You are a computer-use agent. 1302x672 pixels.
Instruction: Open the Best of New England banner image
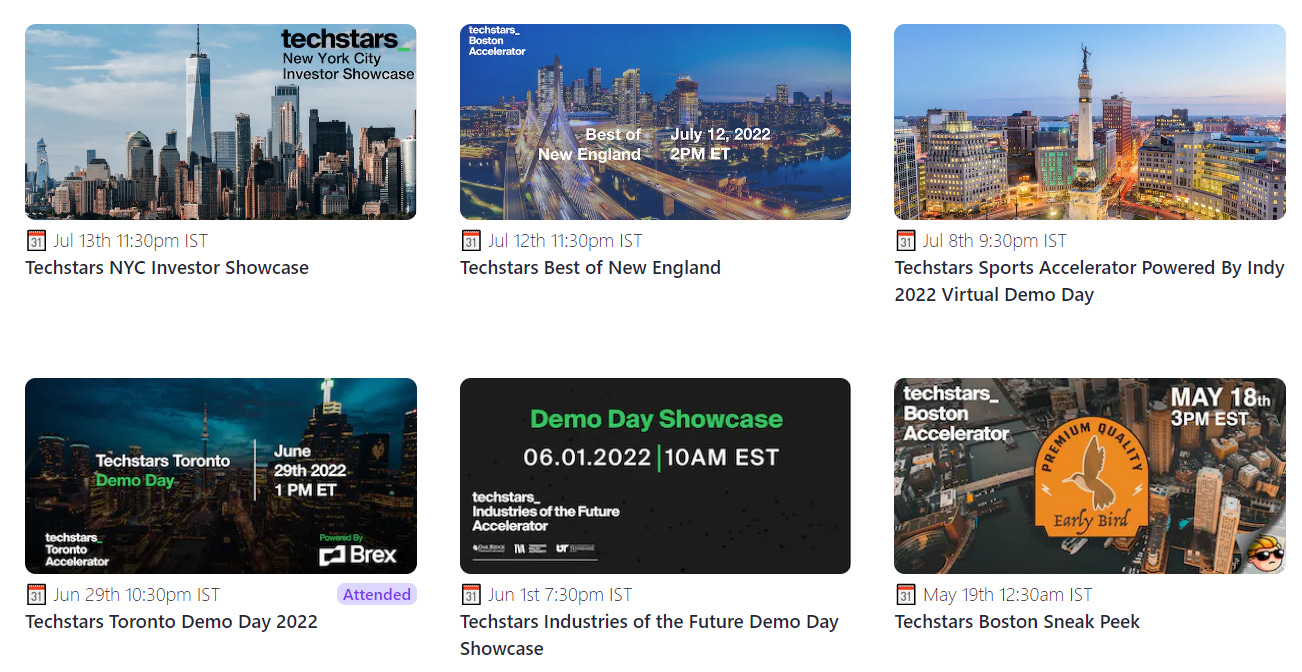[x=655, y=122]
